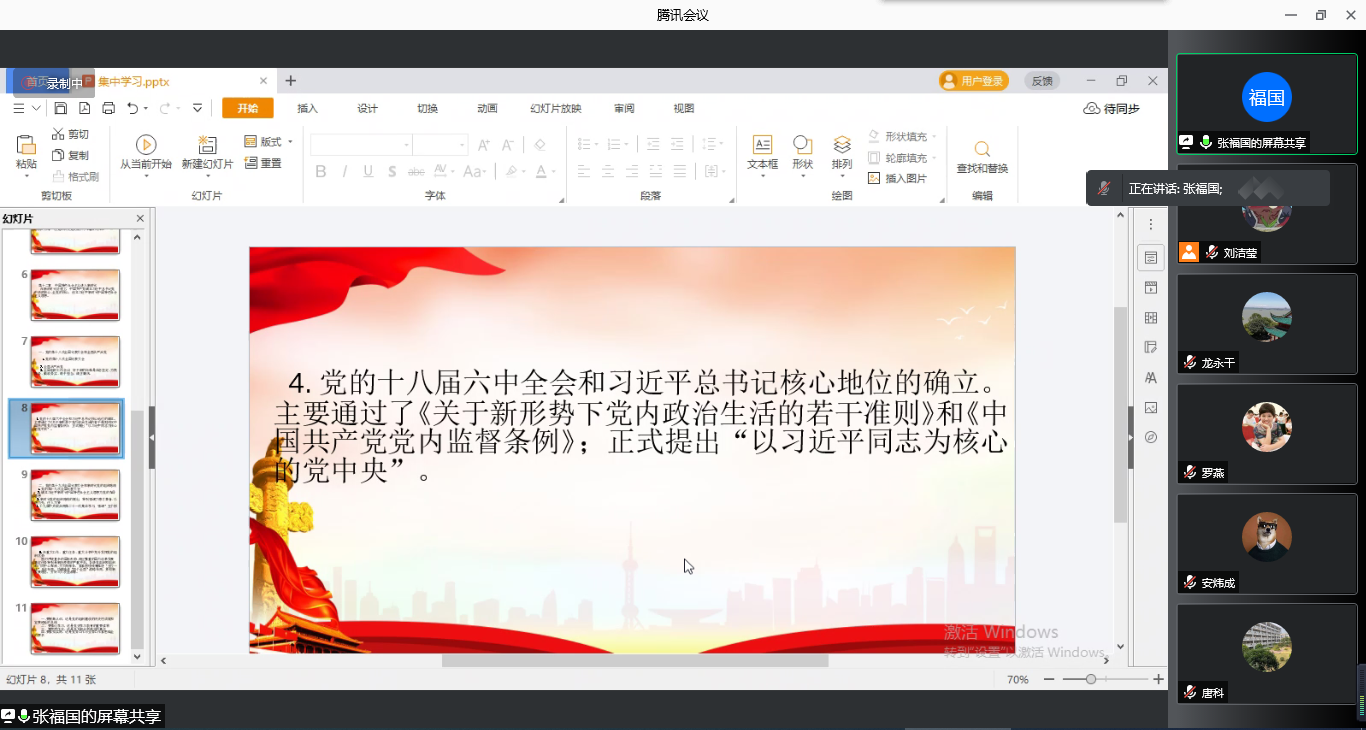Click the 新建幻灯片 new slide icon

(207, 145)
